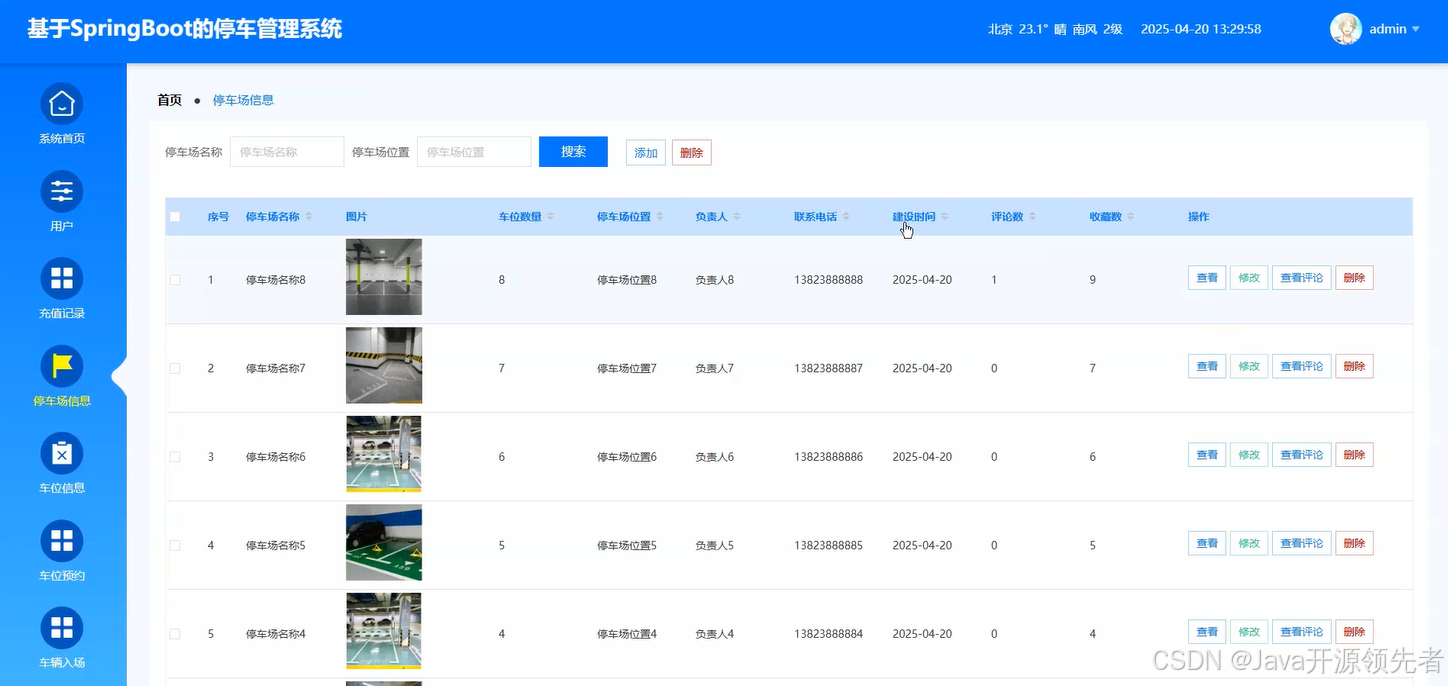Select the 停车场信息 flag icon

point(61,366)
